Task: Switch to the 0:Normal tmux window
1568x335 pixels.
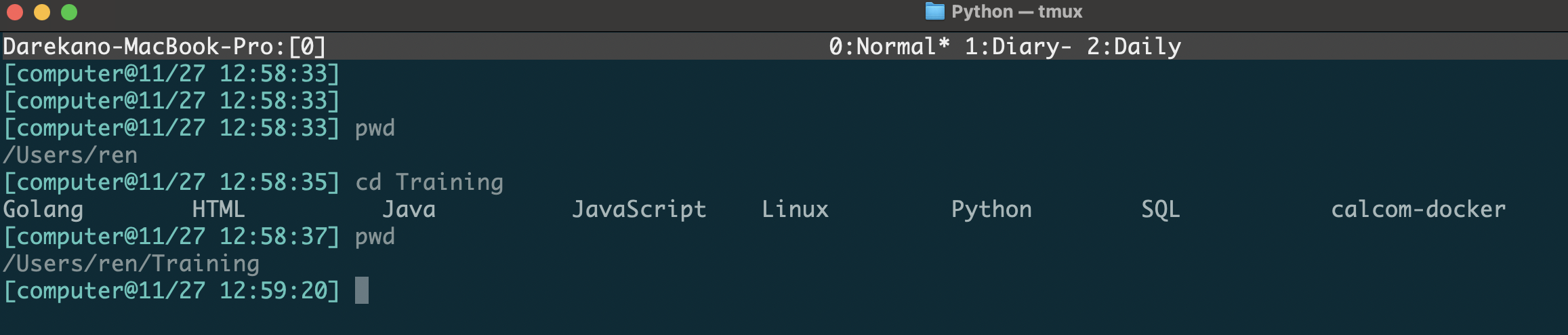Action: pyautogui.click(x=888, y=47)
